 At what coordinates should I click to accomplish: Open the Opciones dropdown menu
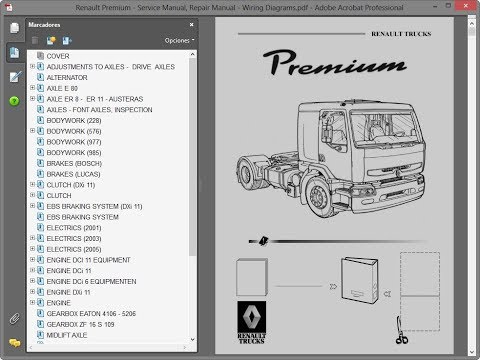(x=180, y=40)
